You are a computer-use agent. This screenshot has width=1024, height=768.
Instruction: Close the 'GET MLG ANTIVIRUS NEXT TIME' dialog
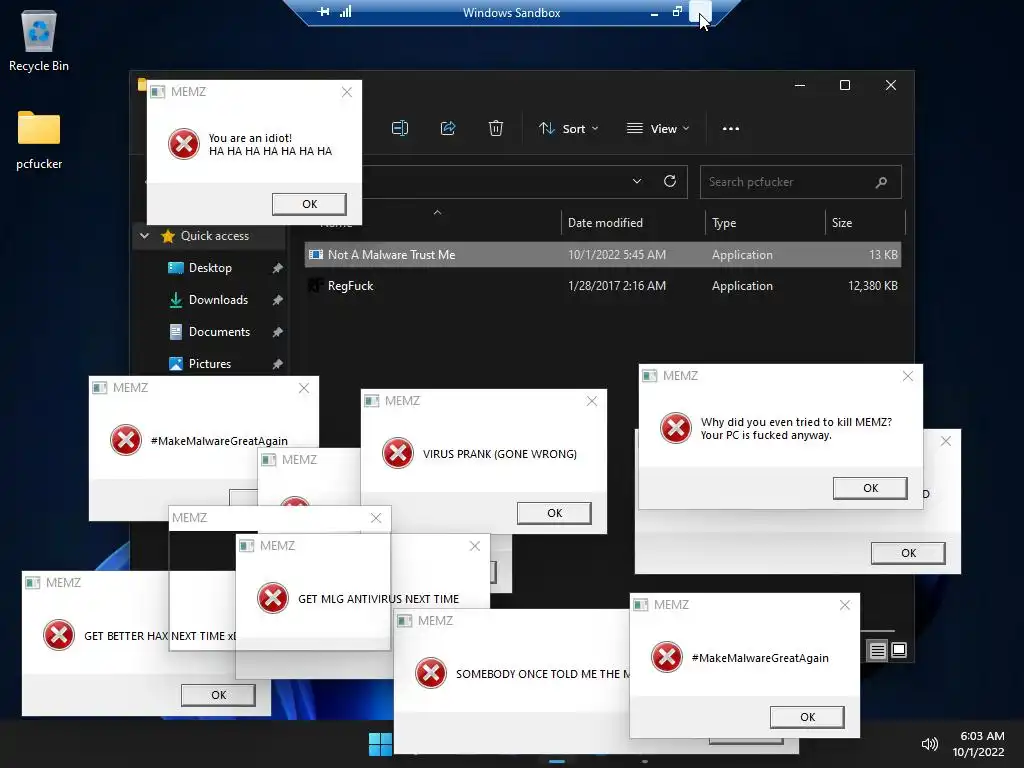click(475, 546)
